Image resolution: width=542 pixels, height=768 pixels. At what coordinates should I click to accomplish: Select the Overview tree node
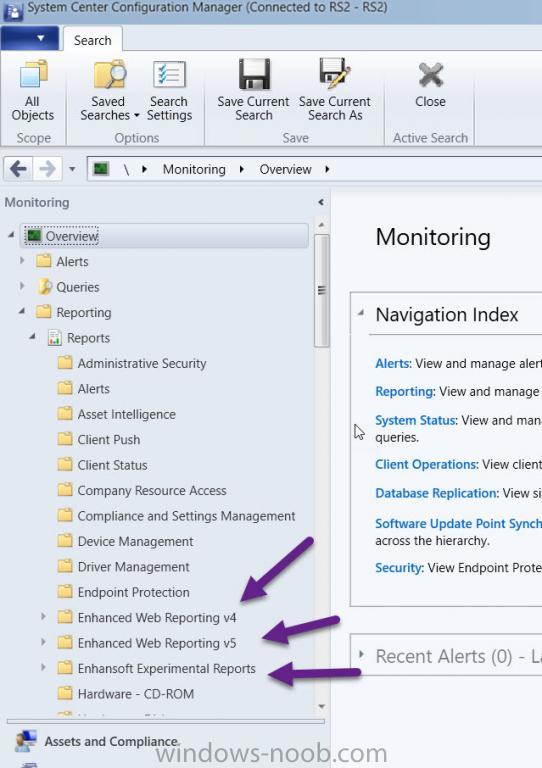(x=164, y=236)
